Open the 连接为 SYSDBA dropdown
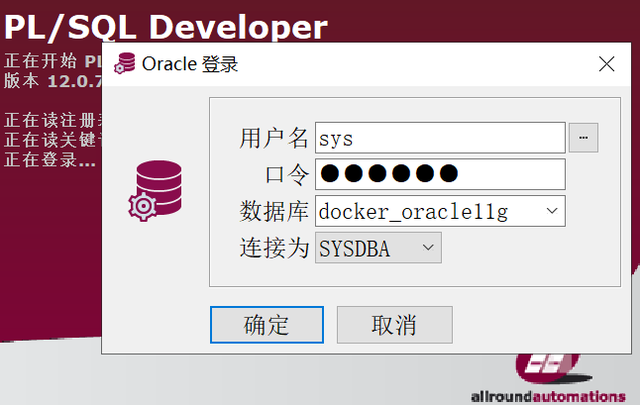 [378, 247]
